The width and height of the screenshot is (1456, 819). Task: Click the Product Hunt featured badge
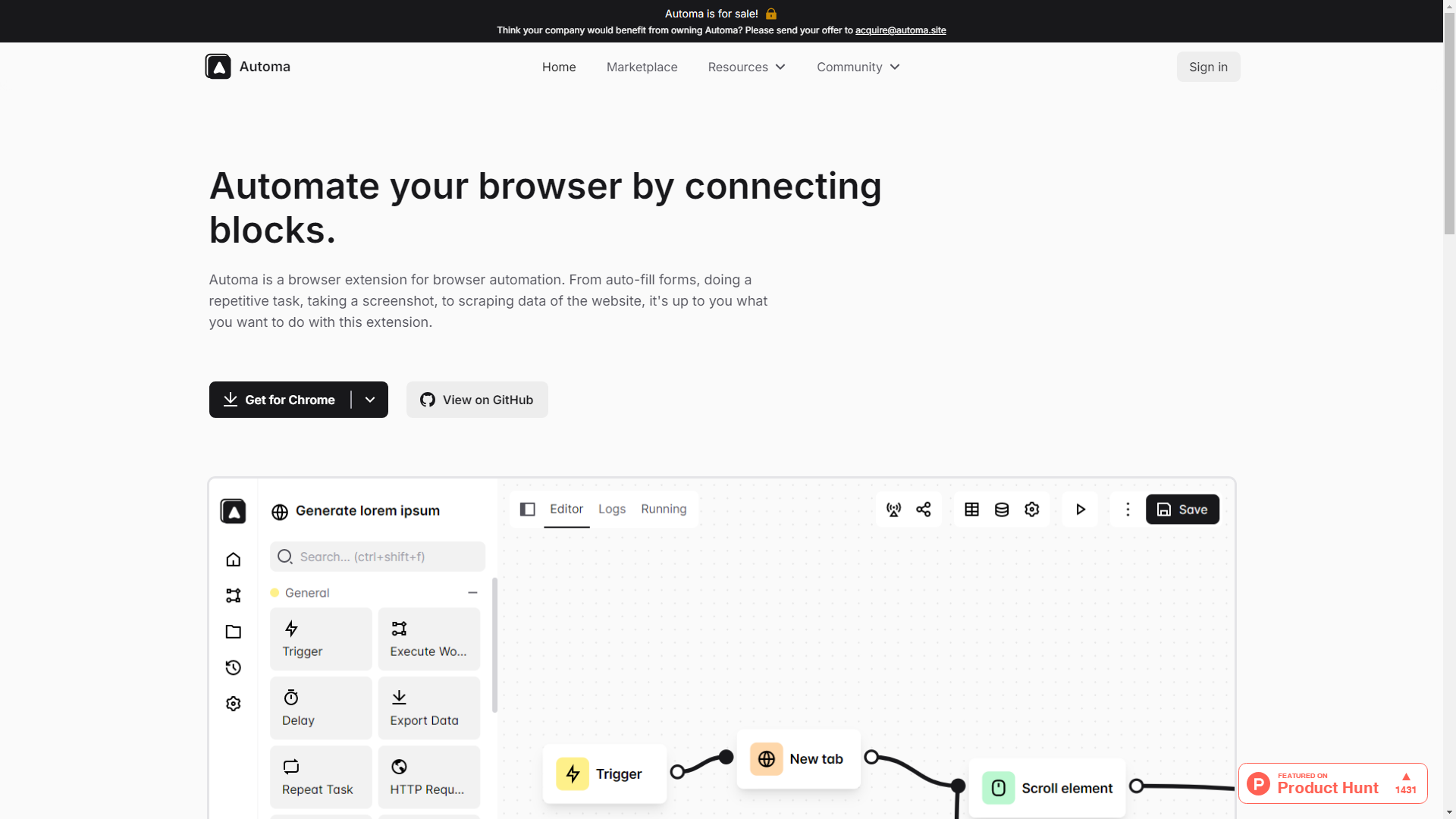(1333, 783)
